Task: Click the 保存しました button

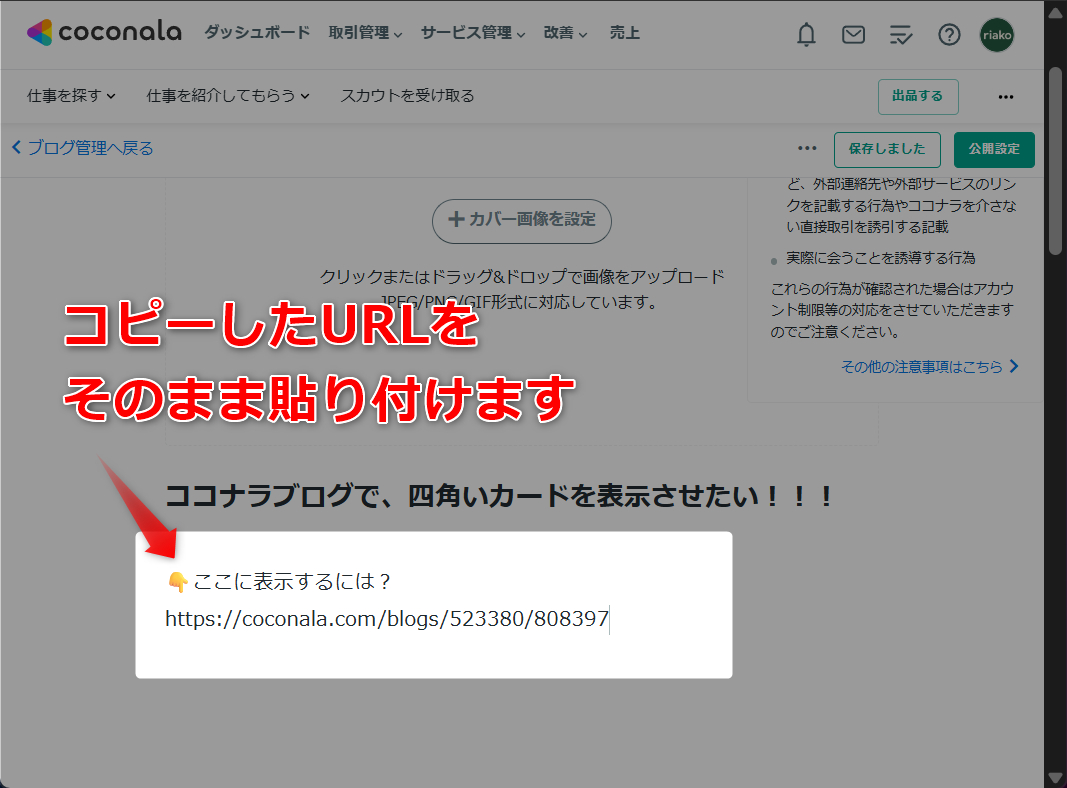Action: pyautogui.click(x=887, y=150)
